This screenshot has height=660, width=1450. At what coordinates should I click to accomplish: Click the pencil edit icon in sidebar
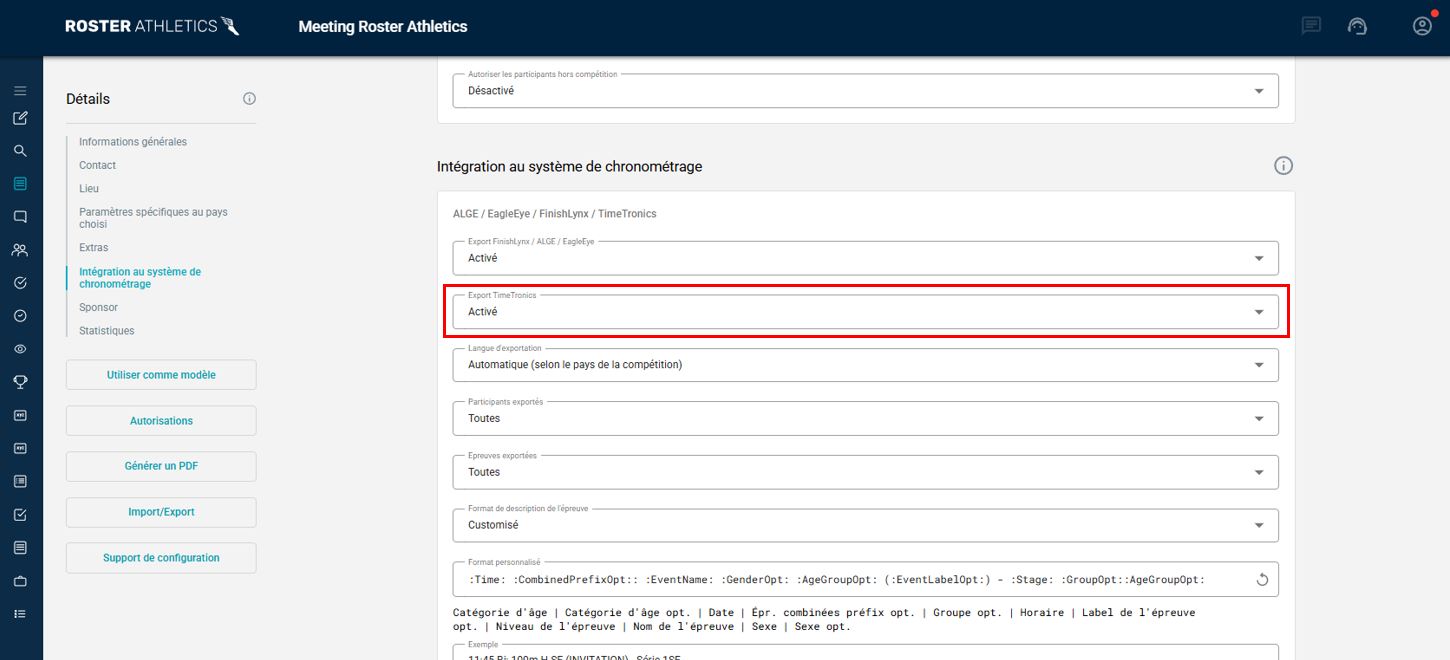coord(20,118)
